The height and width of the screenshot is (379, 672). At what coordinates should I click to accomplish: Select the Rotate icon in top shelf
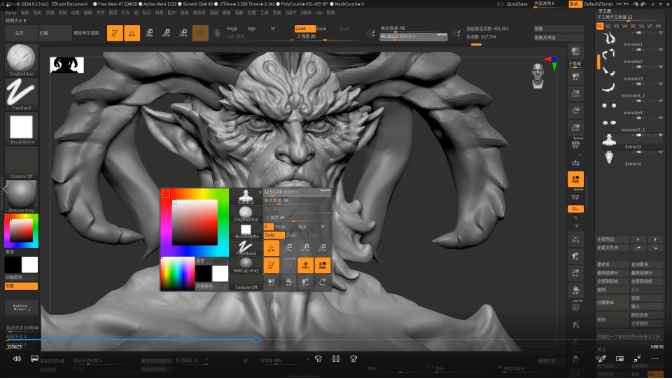click(183, 33)
